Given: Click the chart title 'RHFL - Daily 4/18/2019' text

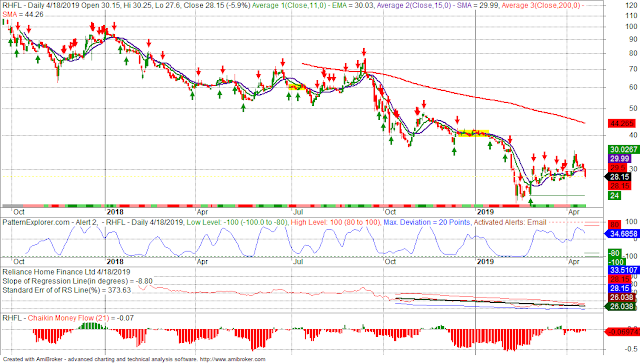Looking at the screenshot, I should click(x=41, y=6).
